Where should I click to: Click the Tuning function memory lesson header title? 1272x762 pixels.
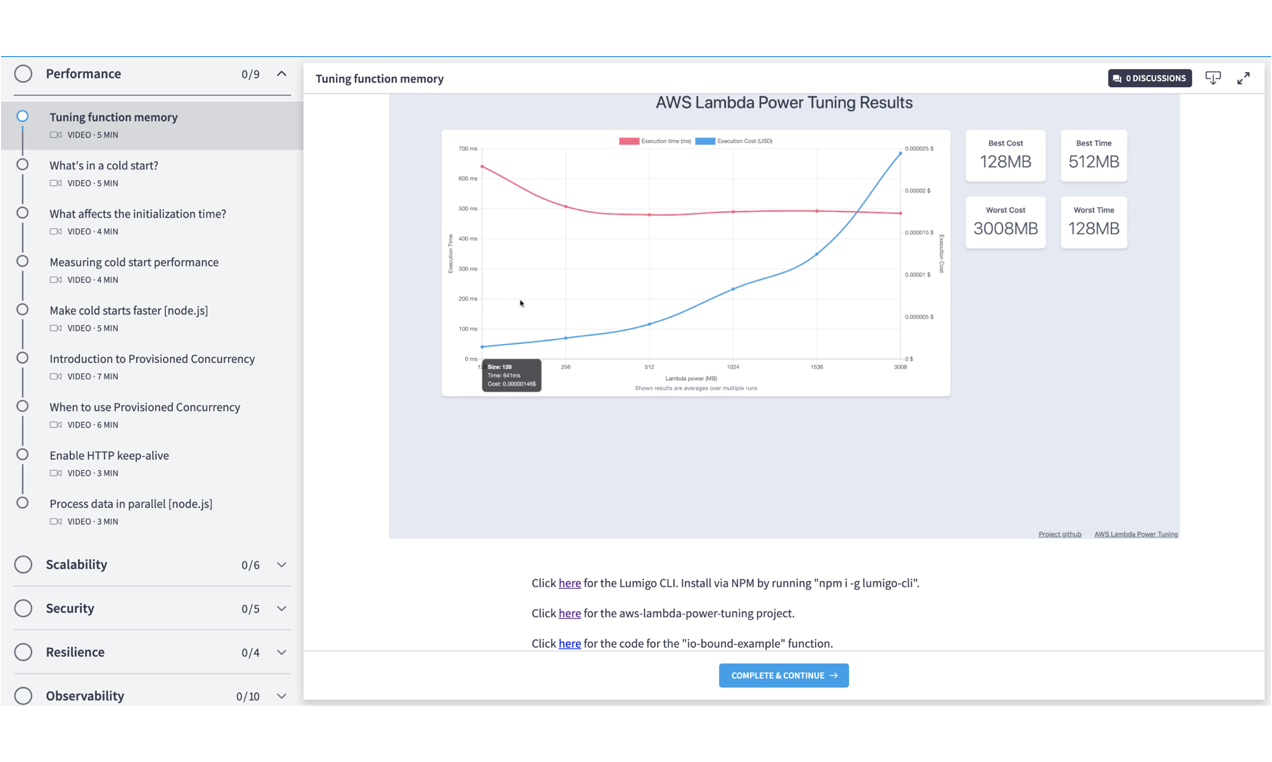(380, 78)
